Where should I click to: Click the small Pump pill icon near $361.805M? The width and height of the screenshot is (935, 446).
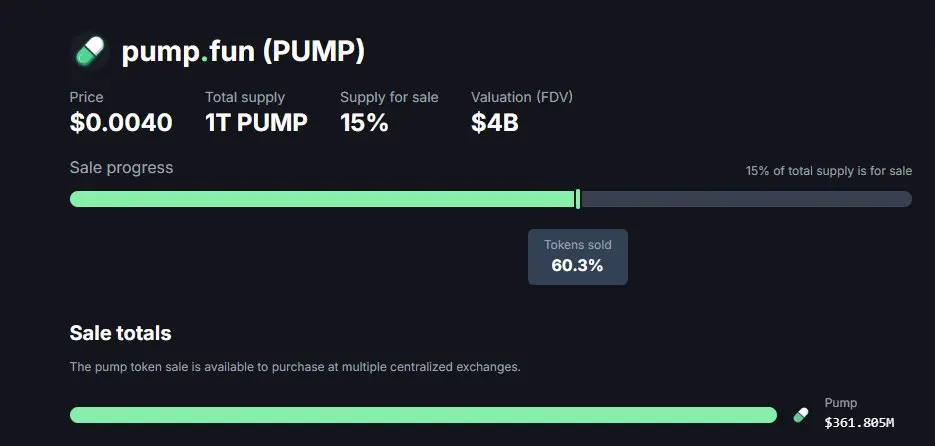(x=801, y=415)
